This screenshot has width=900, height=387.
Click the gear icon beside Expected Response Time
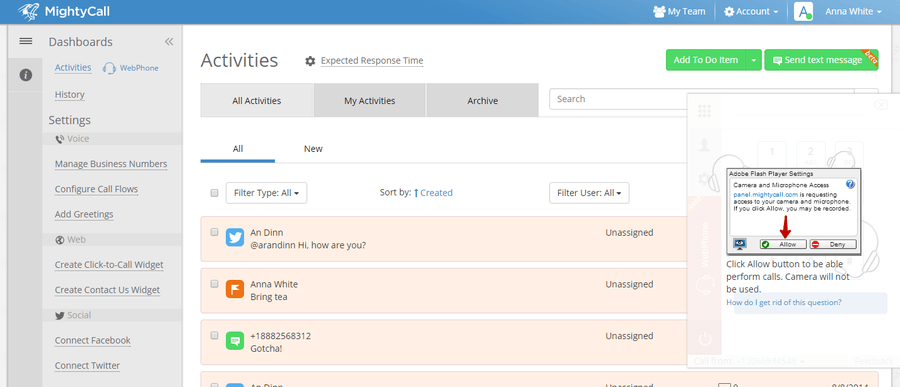(311, 61)
